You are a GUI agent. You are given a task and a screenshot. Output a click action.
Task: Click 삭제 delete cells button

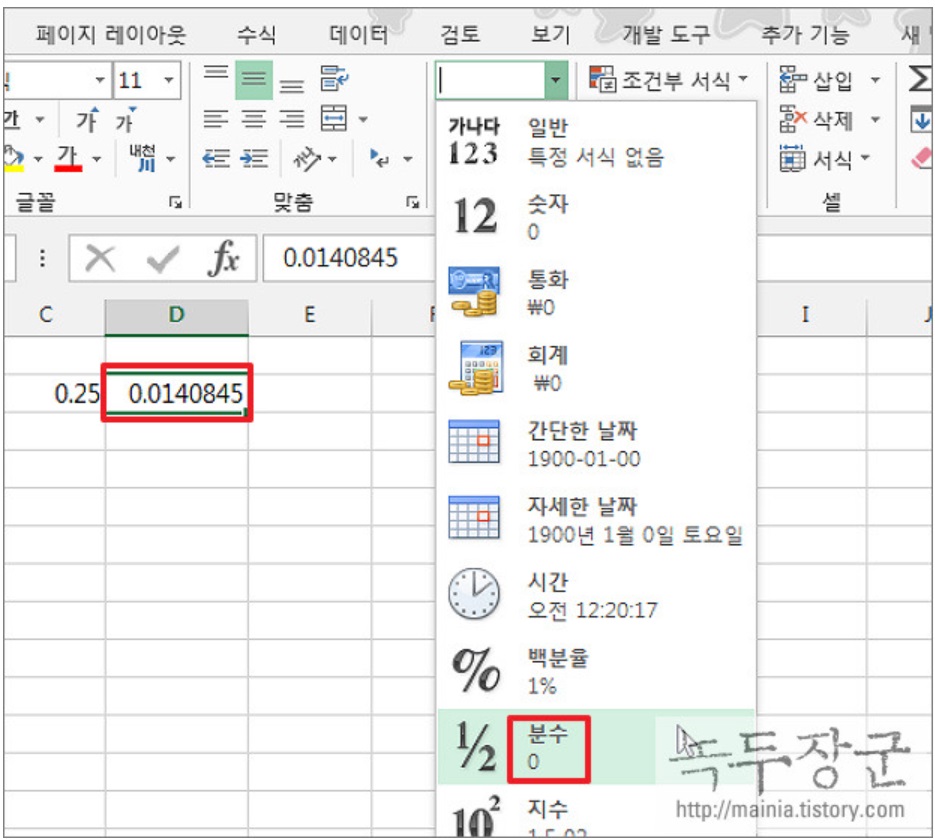coord(816,120)
